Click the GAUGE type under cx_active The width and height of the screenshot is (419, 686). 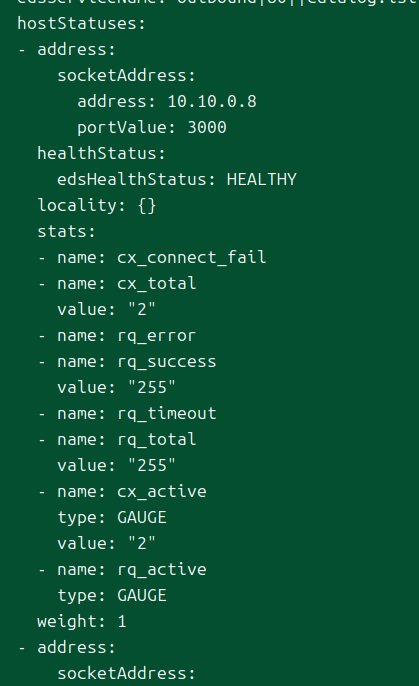142,518
